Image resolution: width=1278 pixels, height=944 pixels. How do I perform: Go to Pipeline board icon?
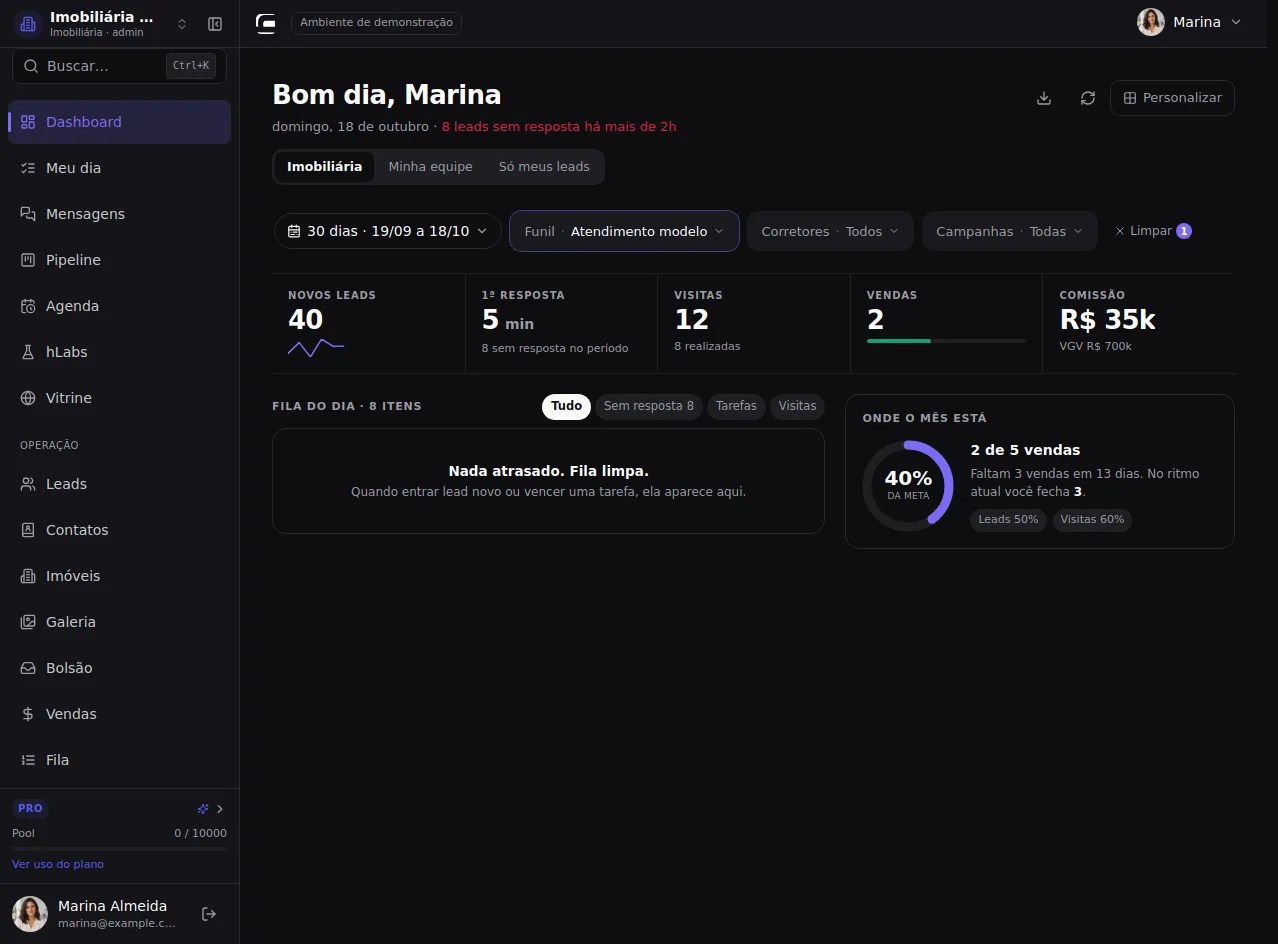pyautogui.click(x=28, y=260)
